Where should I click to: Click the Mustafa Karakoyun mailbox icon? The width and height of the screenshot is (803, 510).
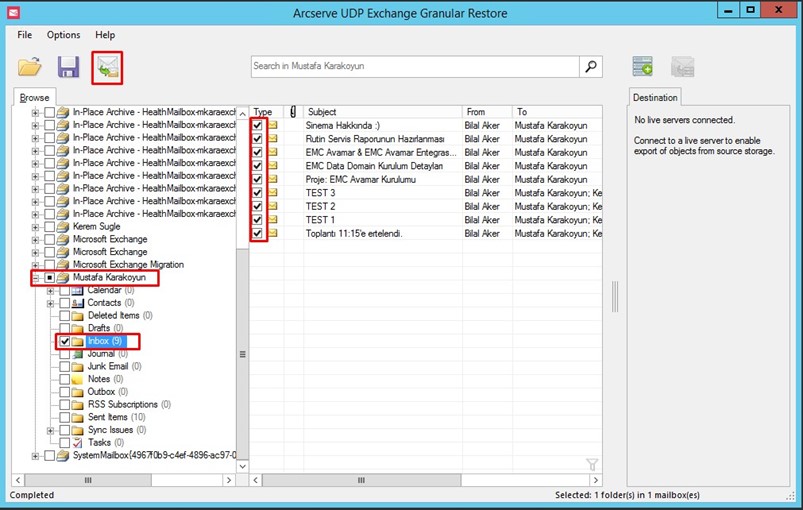click(x=63, y=278)
